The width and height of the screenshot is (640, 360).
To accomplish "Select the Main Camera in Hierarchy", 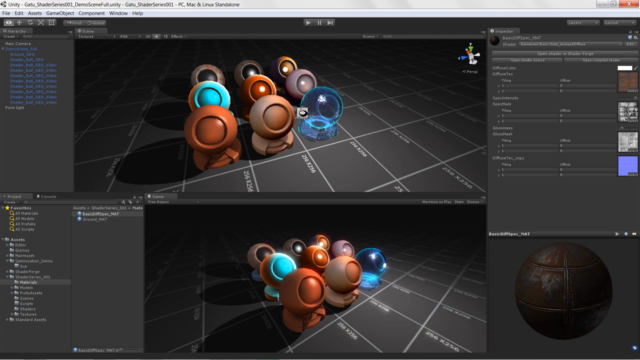I will pyautogui.click(x=18, y=44).
